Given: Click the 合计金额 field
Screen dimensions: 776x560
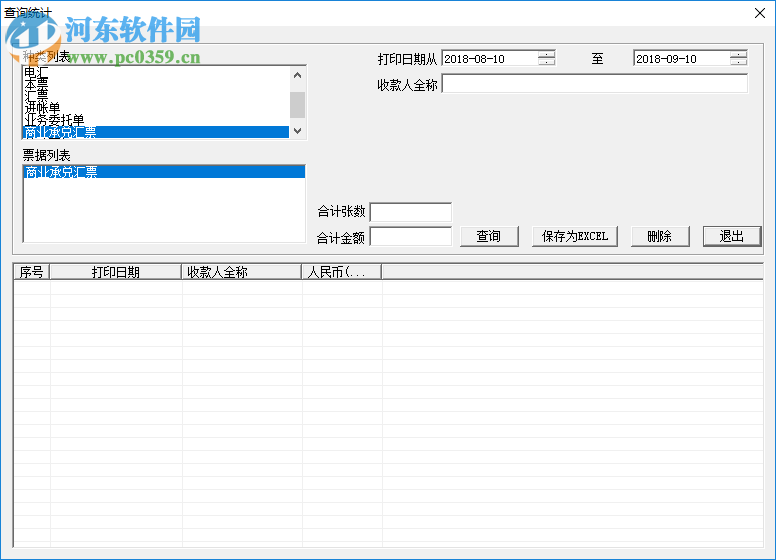Looking at the screenshot, I should coord(411,236).
